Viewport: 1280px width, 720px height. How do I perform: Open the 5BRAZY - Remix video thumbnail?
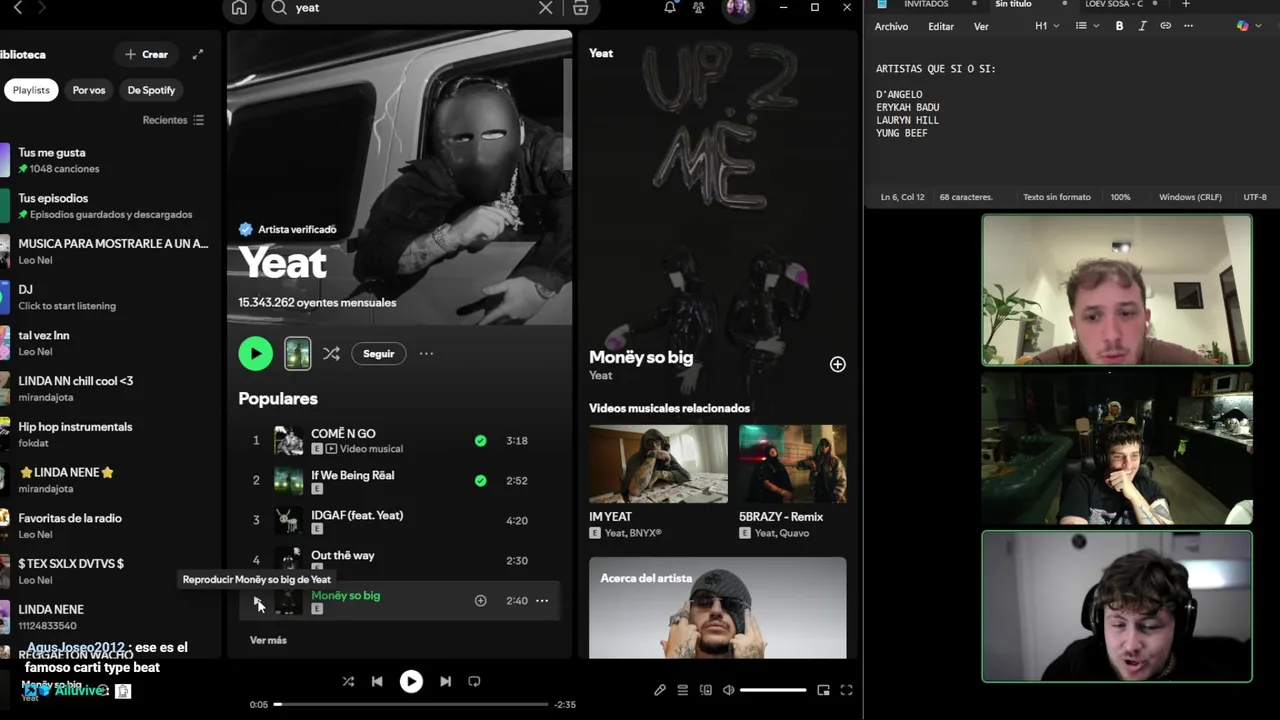tap(793, 464)
